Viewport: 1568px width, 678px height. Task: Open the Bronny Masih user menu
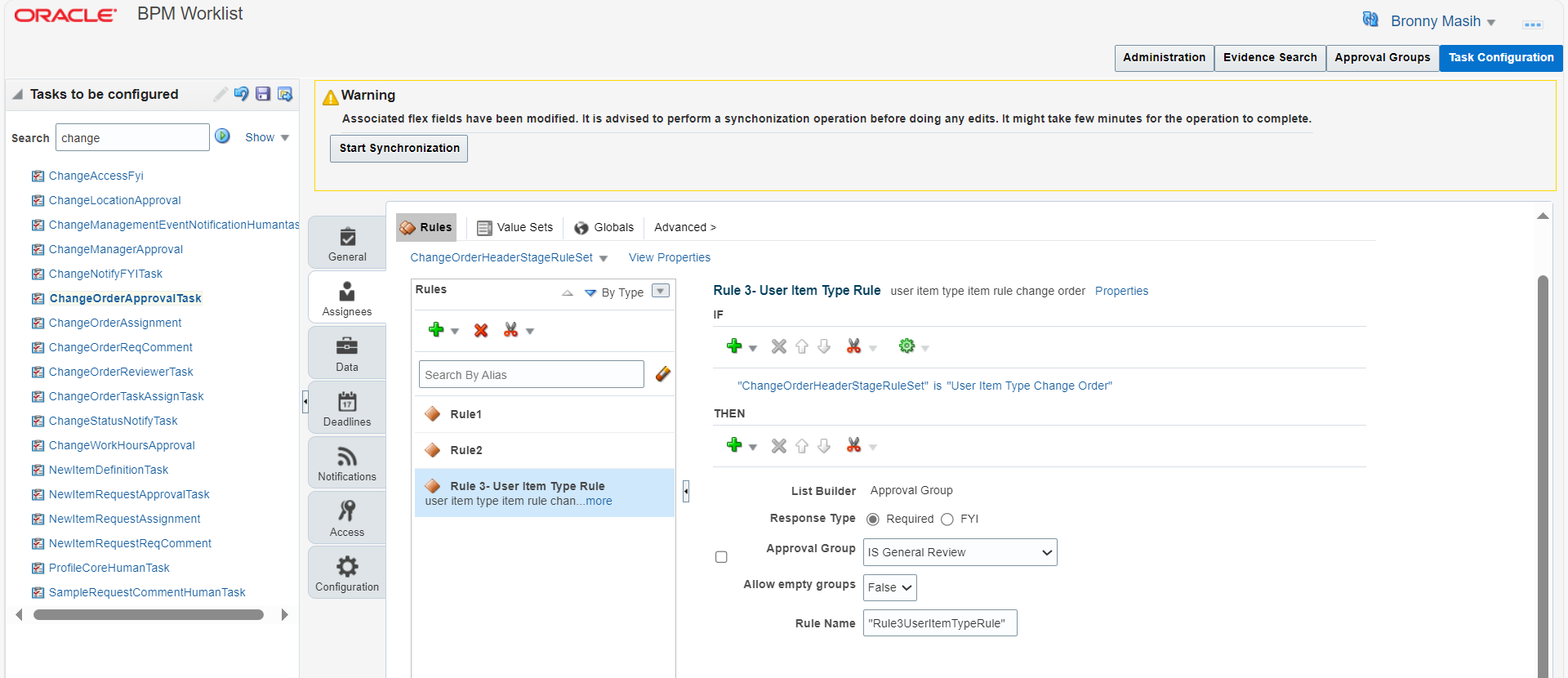(1443, 21)
